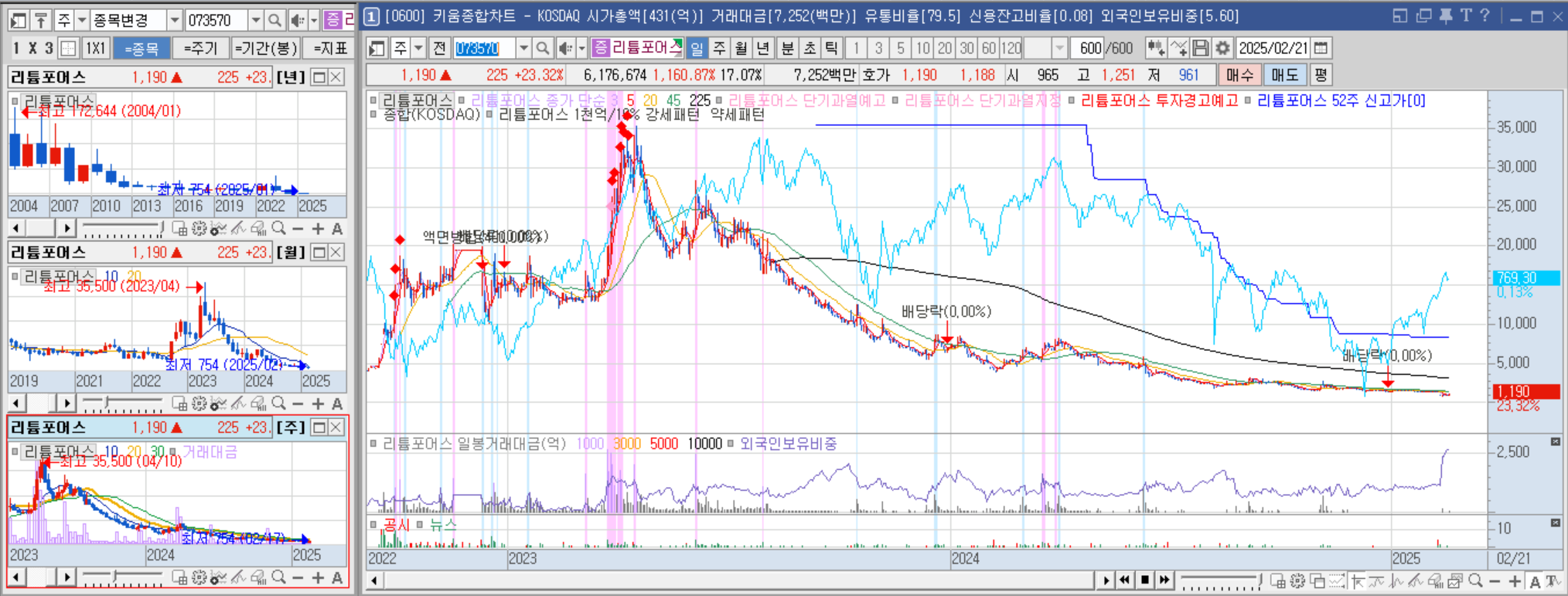This screenshot has width=1568, height=596.
Task: Click the rewind playback button in bottom bar
Action: [1125, 580]
